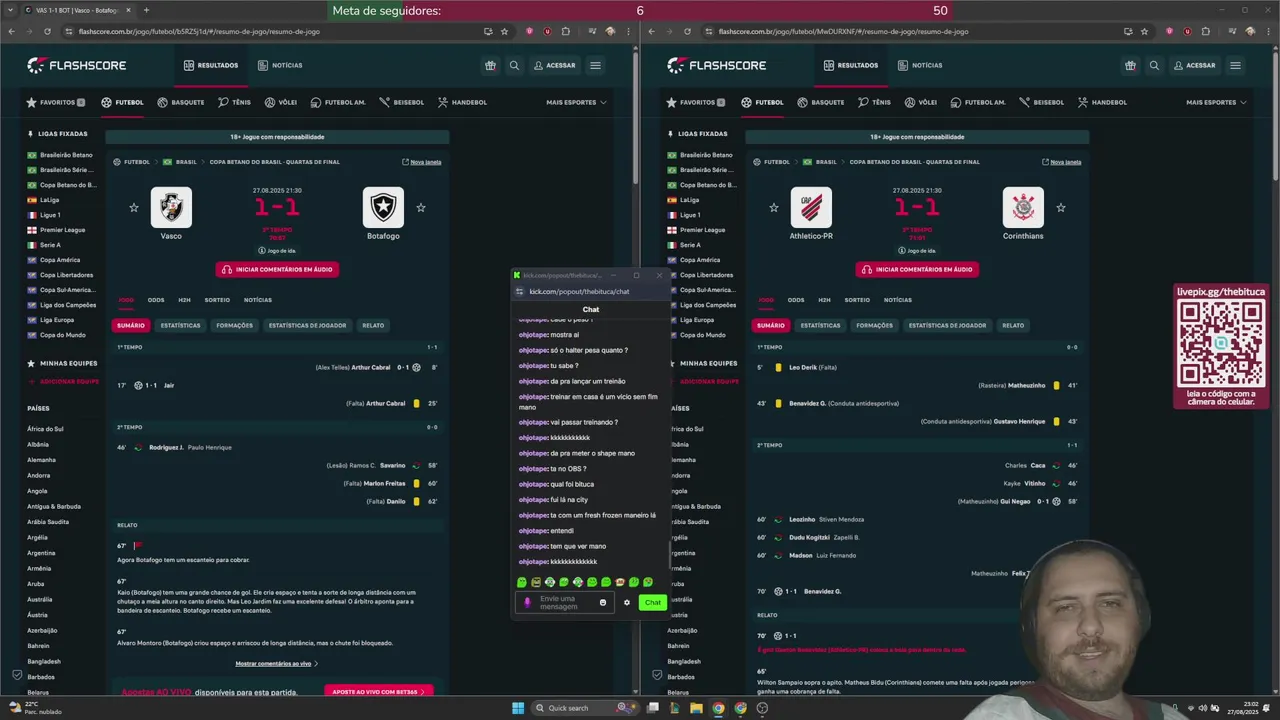Click chat message input field in Kick popout

567,602
